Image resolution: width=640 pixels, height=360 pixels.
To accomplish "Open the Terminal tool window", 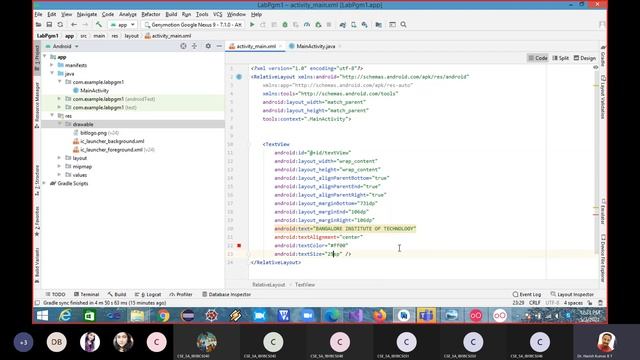I will pos(87,294).
